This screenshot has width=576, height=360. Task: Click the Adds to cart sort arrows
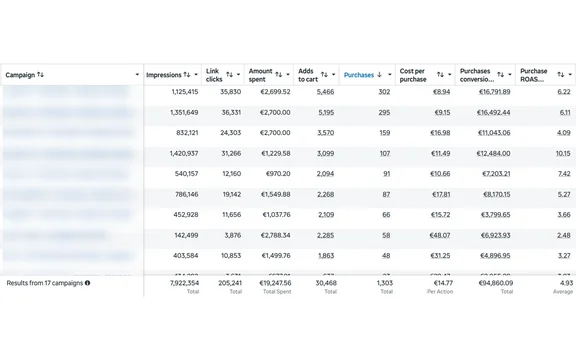324,75
